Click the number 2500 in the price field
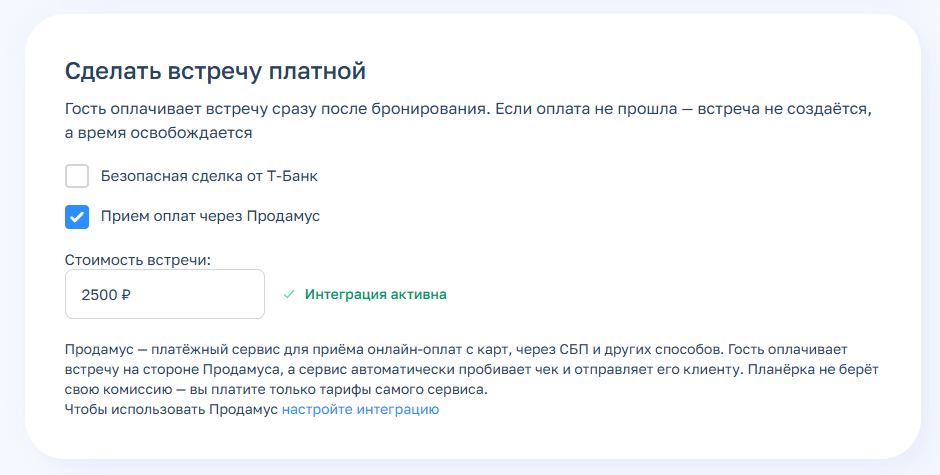This screenshot has width=940, height=475. (x=98, y=295)
